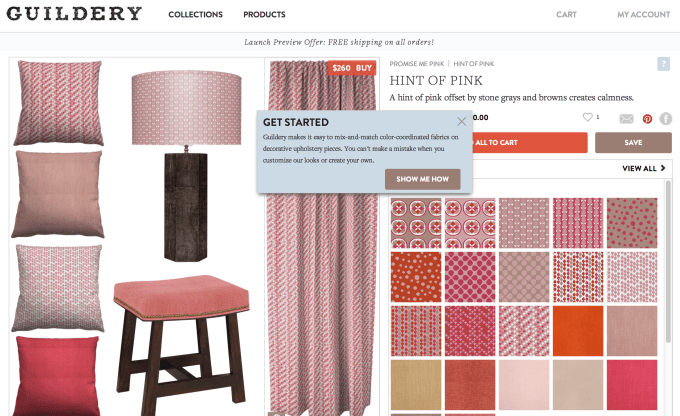Select the solid orange fabric swatch
This screenshot has height=416, width=680.
pos(578,331)
